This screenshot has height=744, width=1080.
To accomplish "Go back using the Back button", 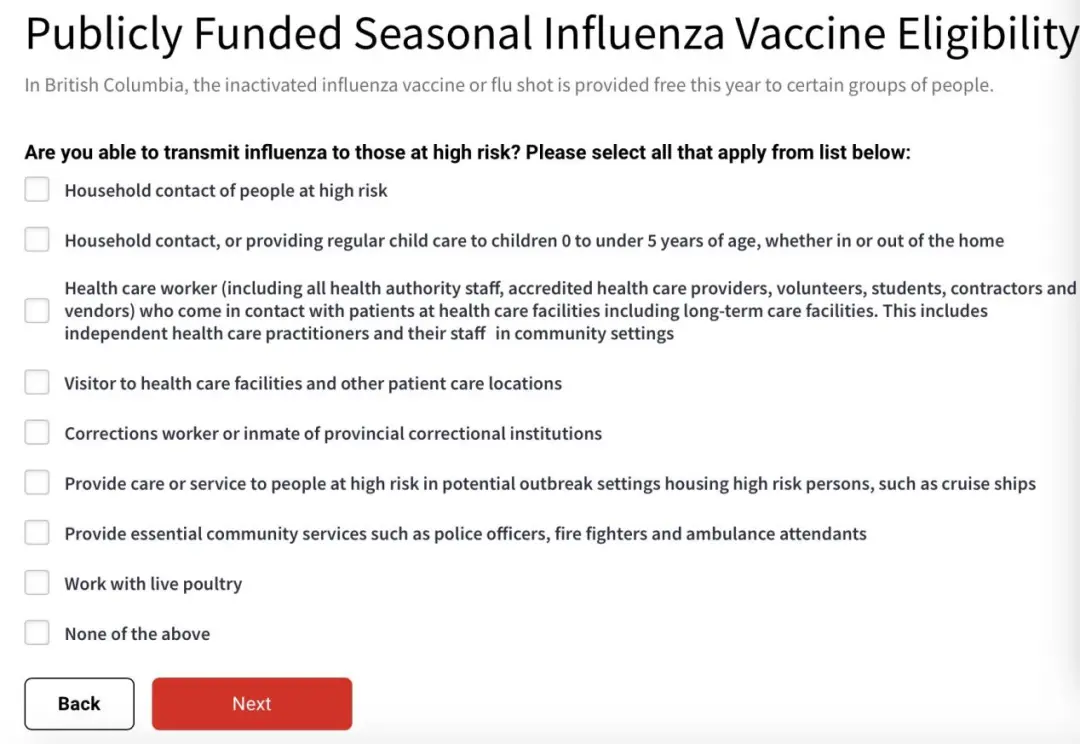I will click(x=79, y=704).
